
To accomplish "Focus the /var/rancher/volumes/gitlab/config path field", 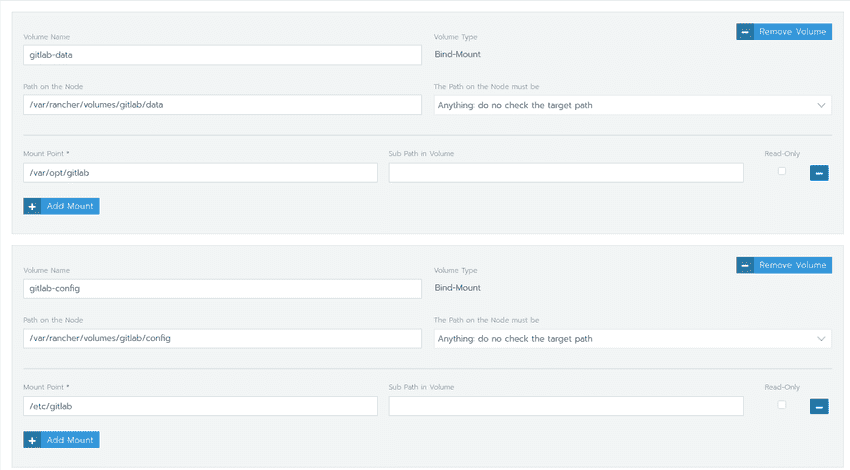I will point(222,338).
